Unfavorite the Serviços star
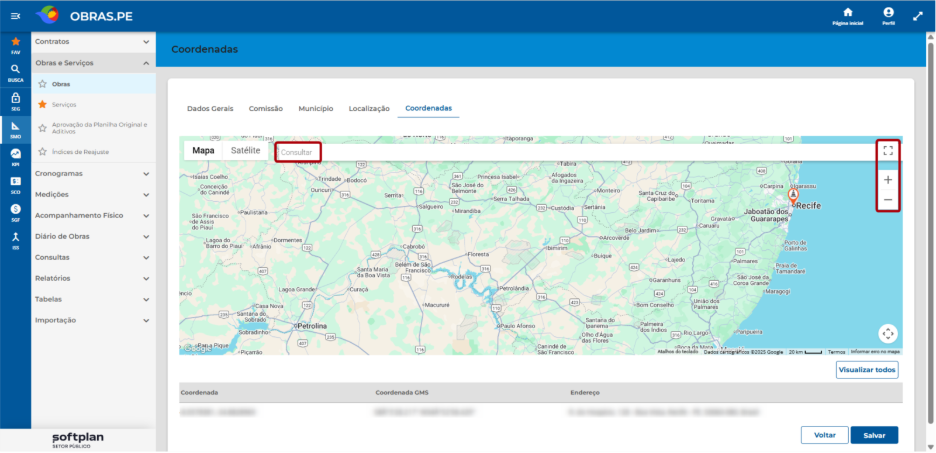Image resolution: width=936 pixels, height=453 pixels. [x=42, y=104]
